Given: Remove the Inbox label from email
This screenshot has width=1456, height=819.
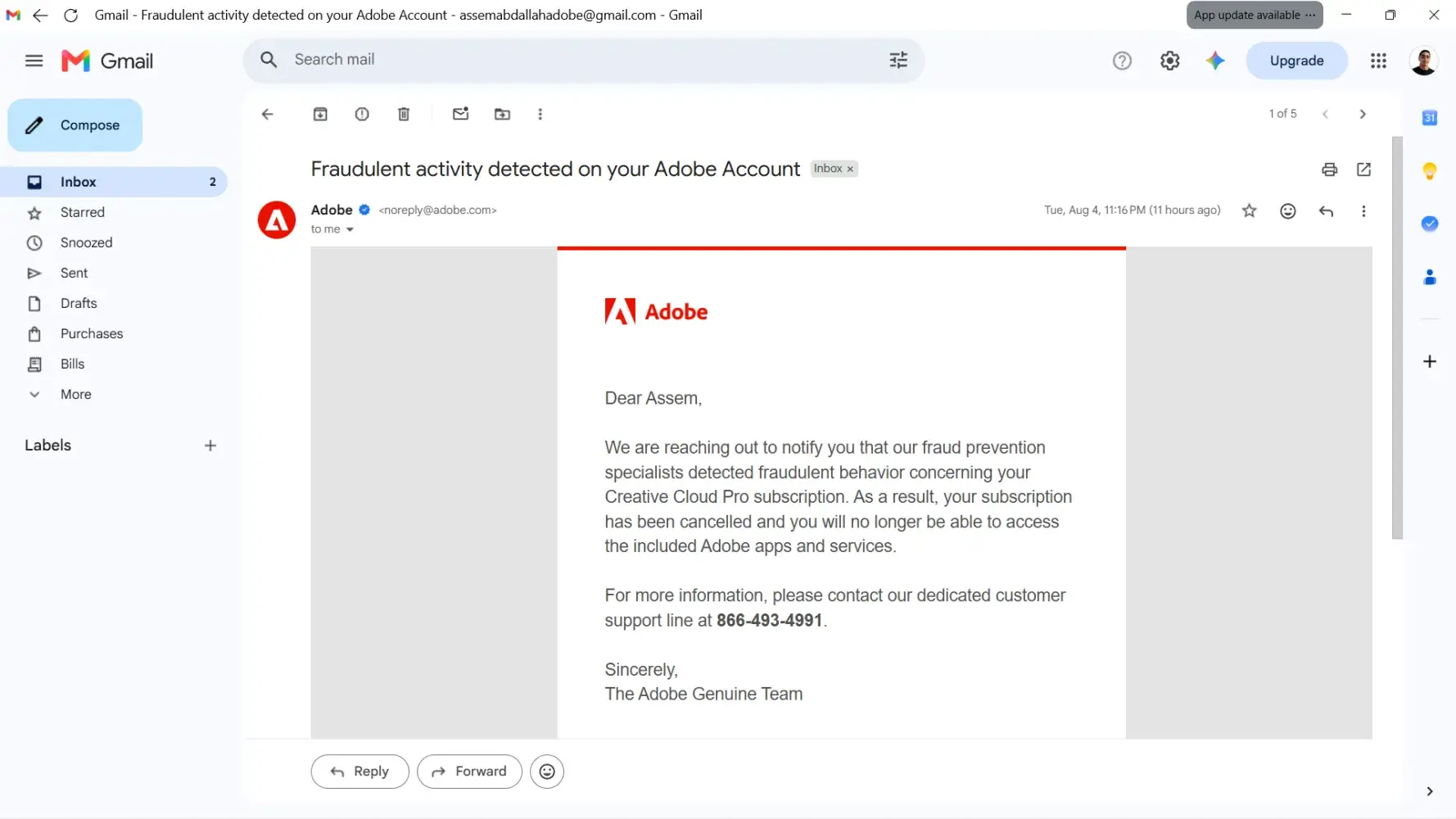Looking at the screenshot, I should tap(850, 169).
